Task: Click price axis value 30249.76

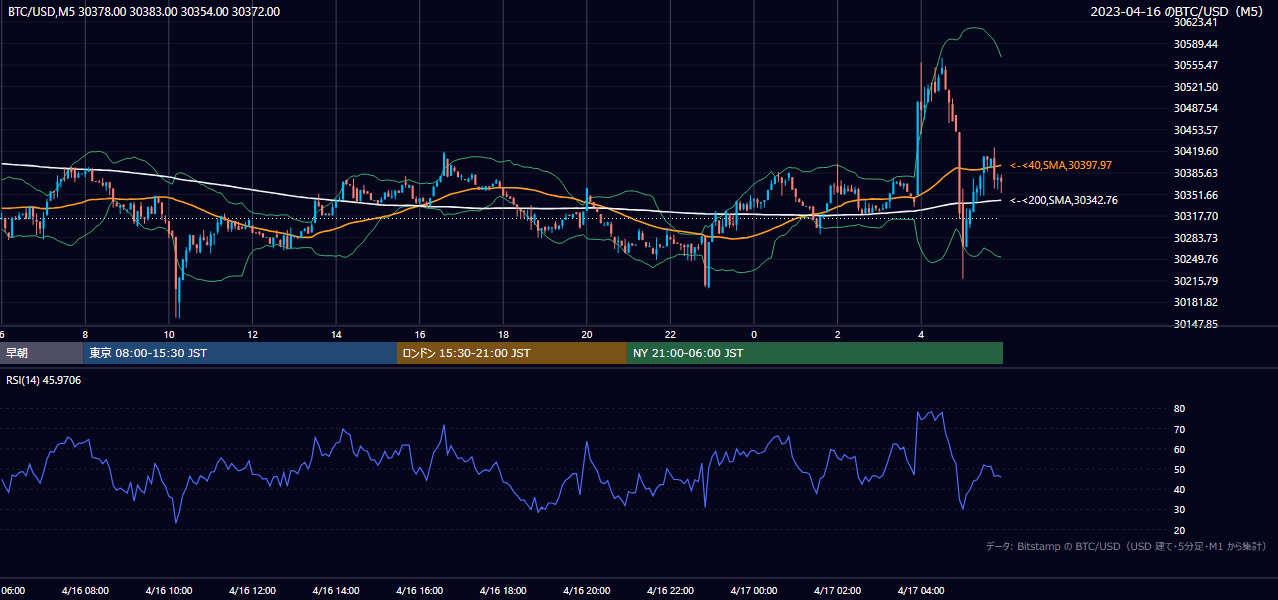Action: [x=1196, y=259]
